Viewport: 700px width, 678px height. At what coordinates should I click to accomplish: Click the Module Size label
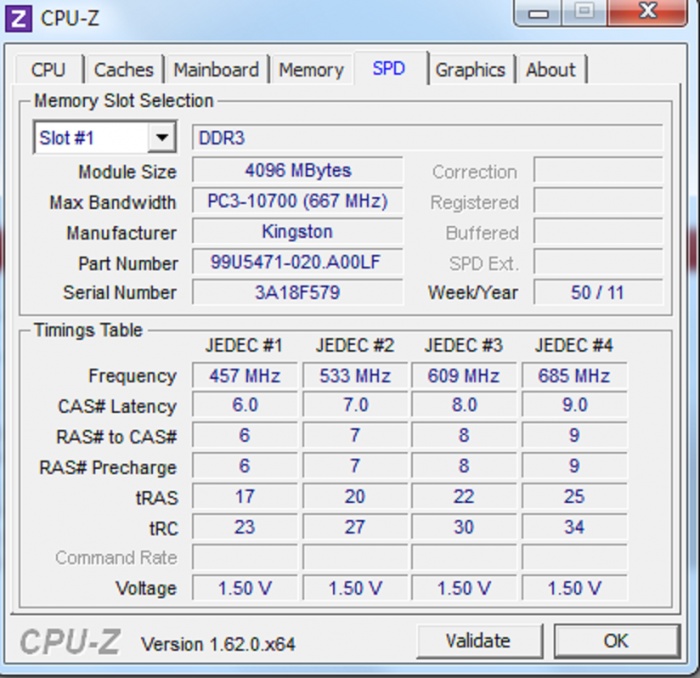(127, 172)
